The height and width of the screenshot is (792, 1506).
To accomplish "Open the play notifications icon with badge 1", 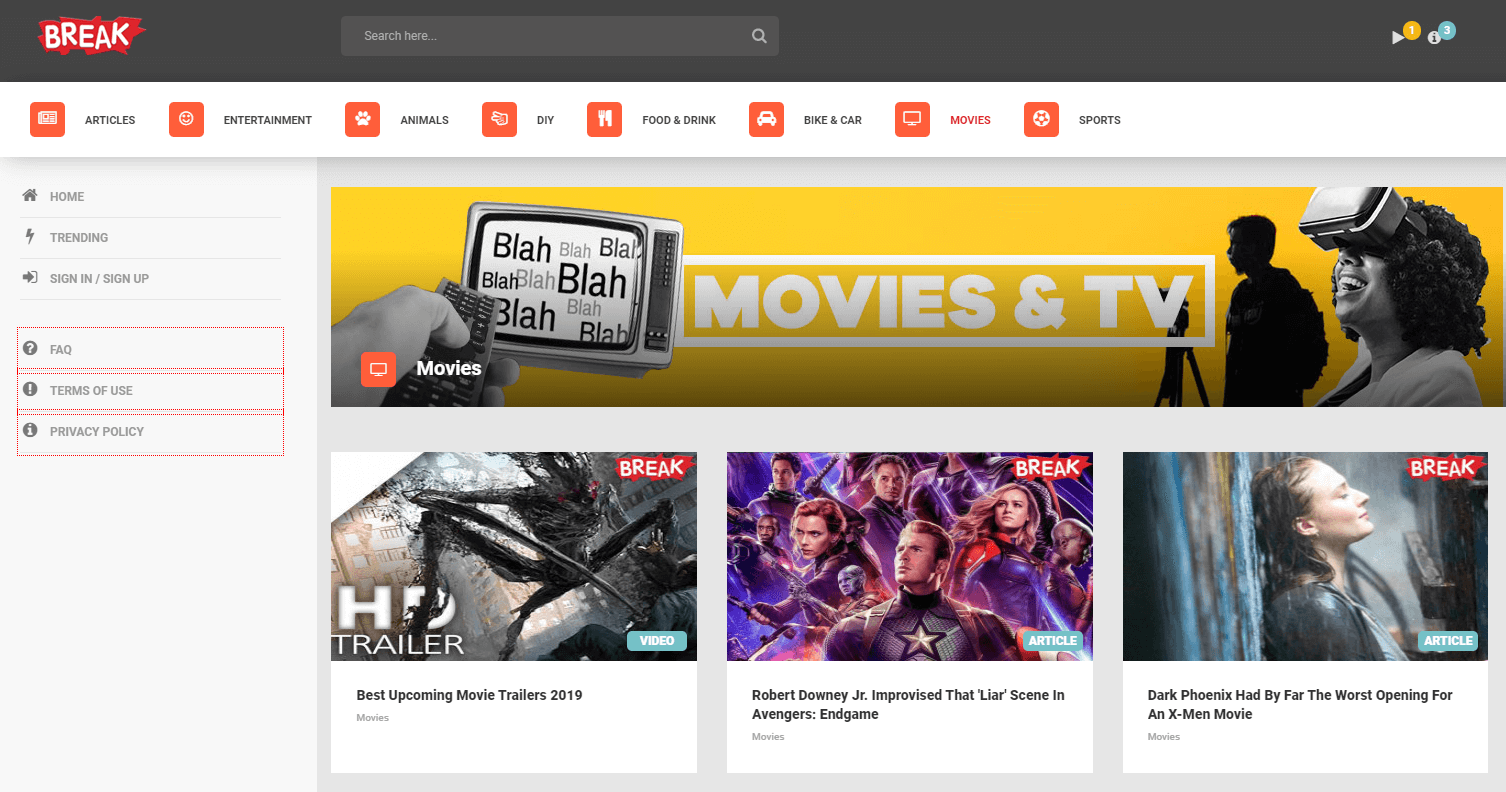I will (x=1399, y=36).
